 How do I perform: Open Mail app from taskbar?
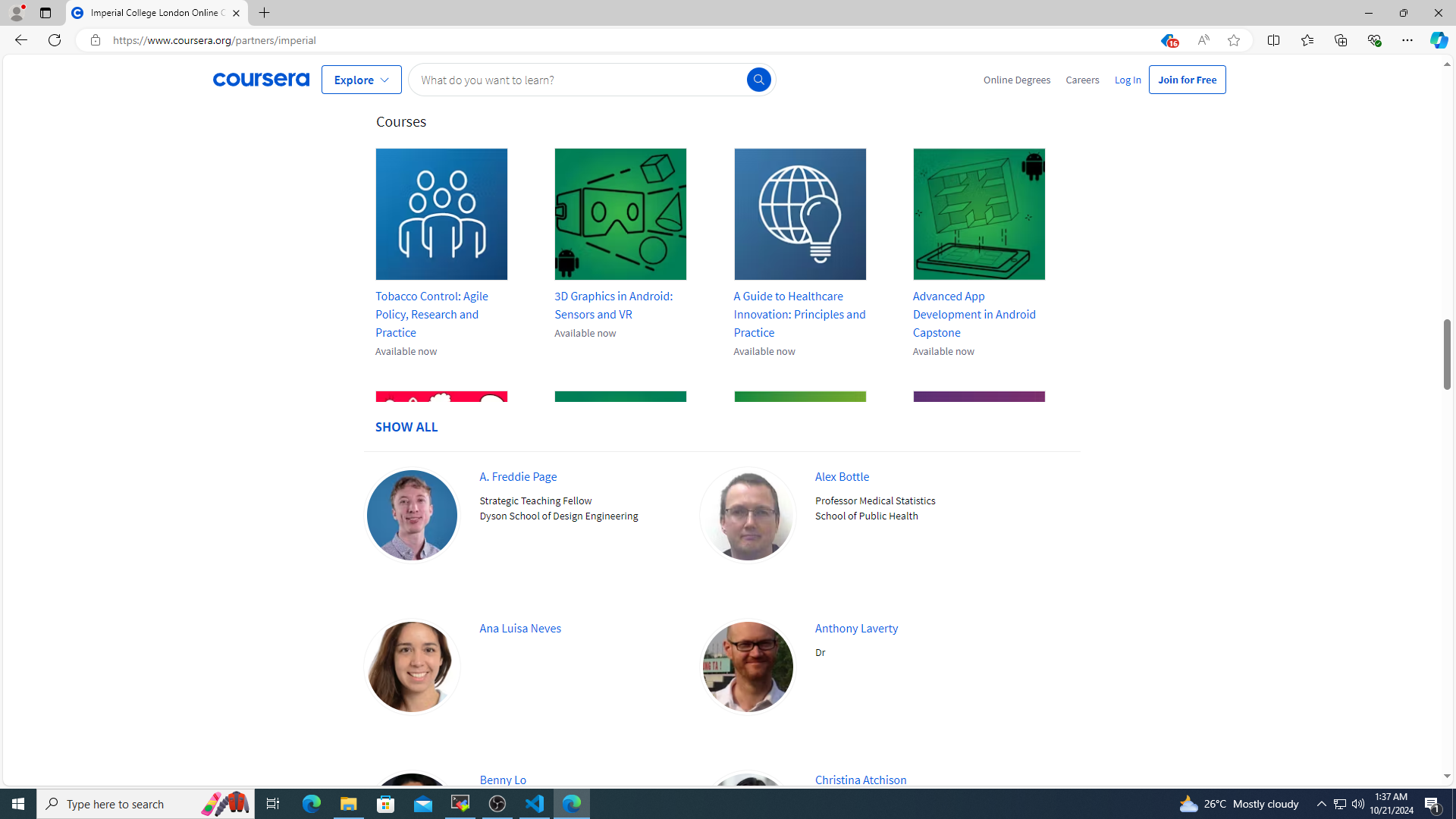(423, 804)
